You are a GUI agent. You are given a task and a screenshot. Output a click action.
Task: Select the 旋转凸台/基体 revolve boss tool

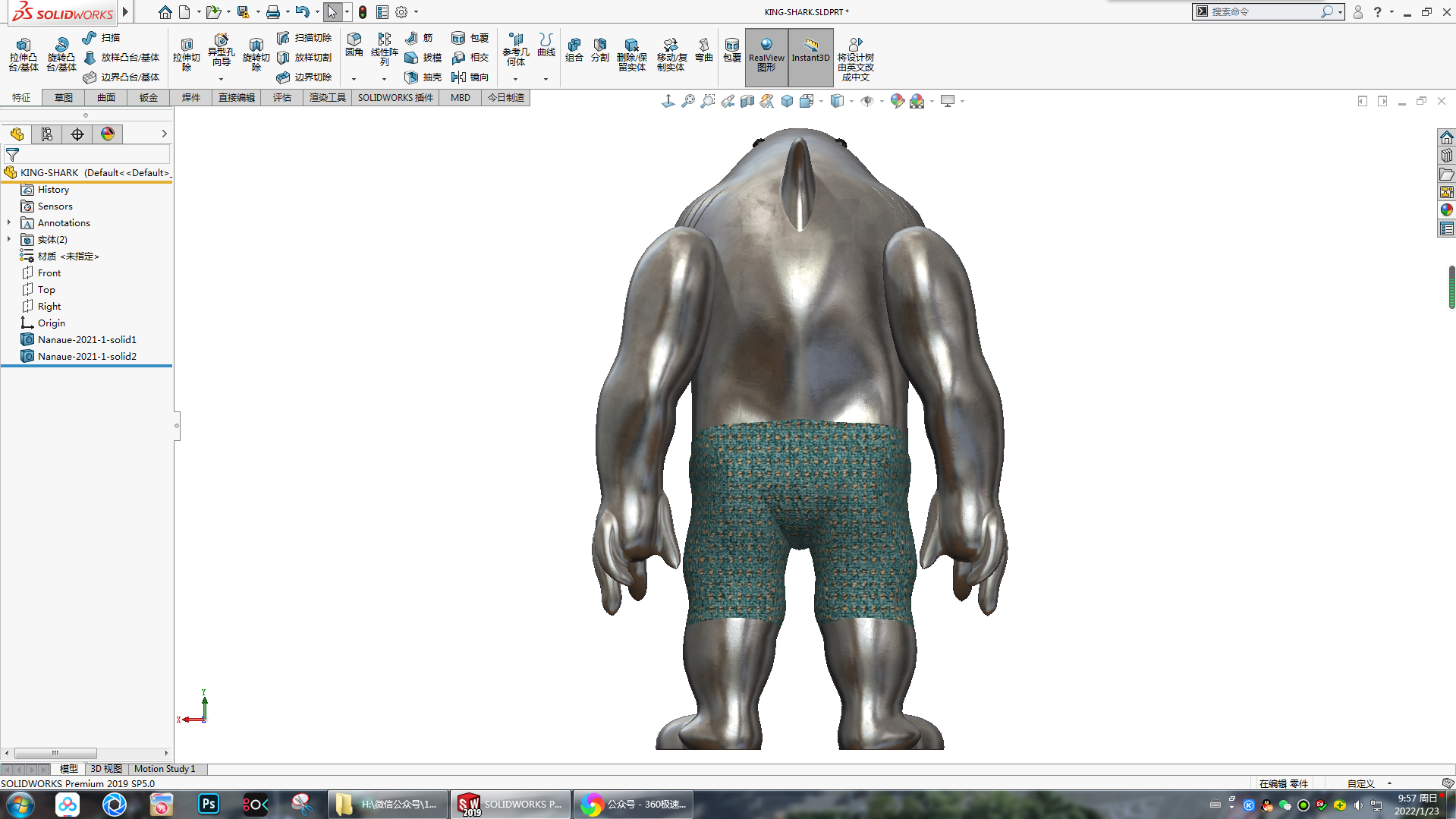coord(61,54)
